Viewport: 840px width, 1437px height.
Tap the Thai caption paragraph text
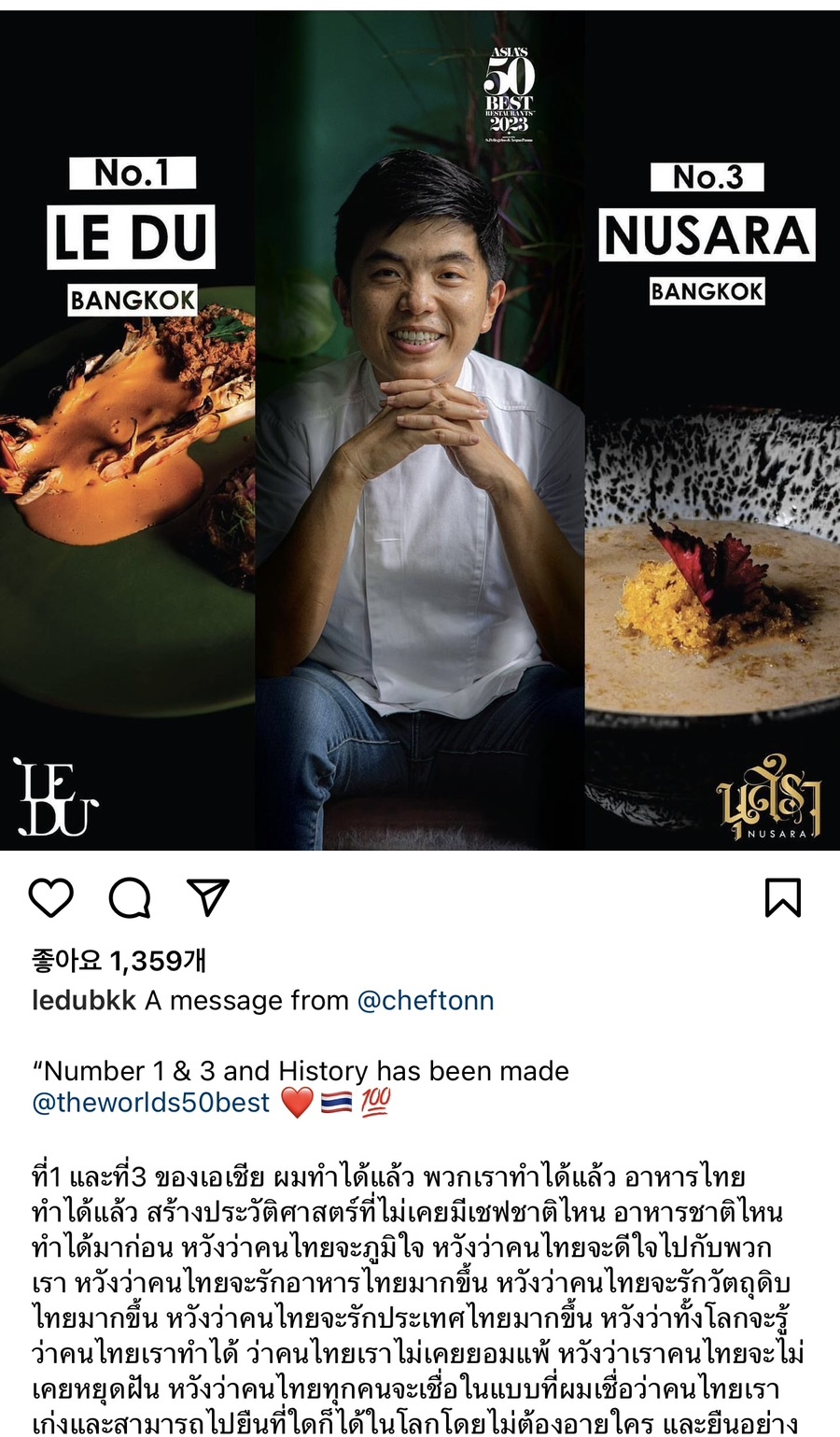418,1300
